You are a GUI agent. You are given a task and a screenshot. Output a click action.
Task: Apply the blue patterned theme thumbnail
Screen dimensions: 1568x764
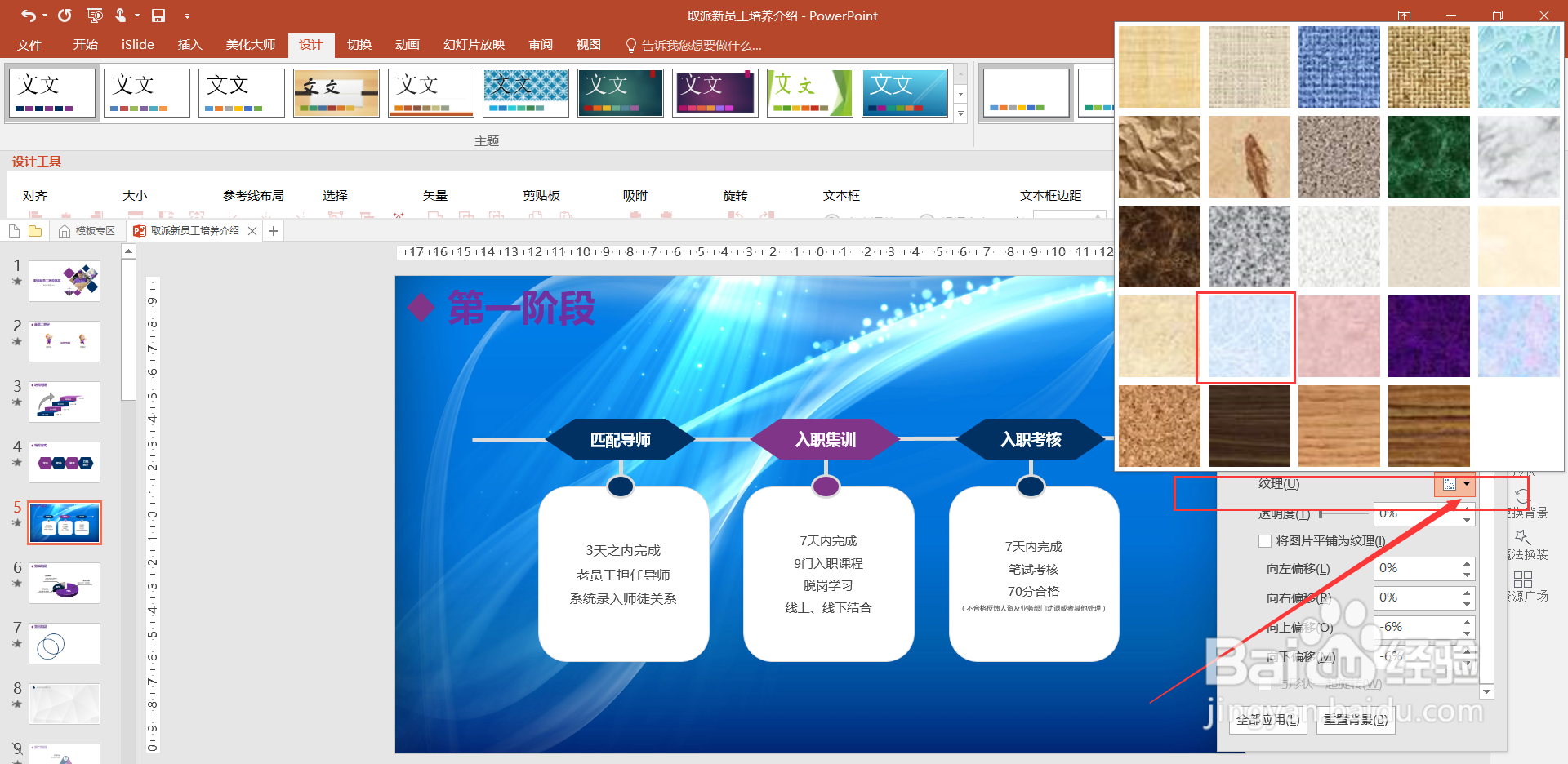[526, 93]
